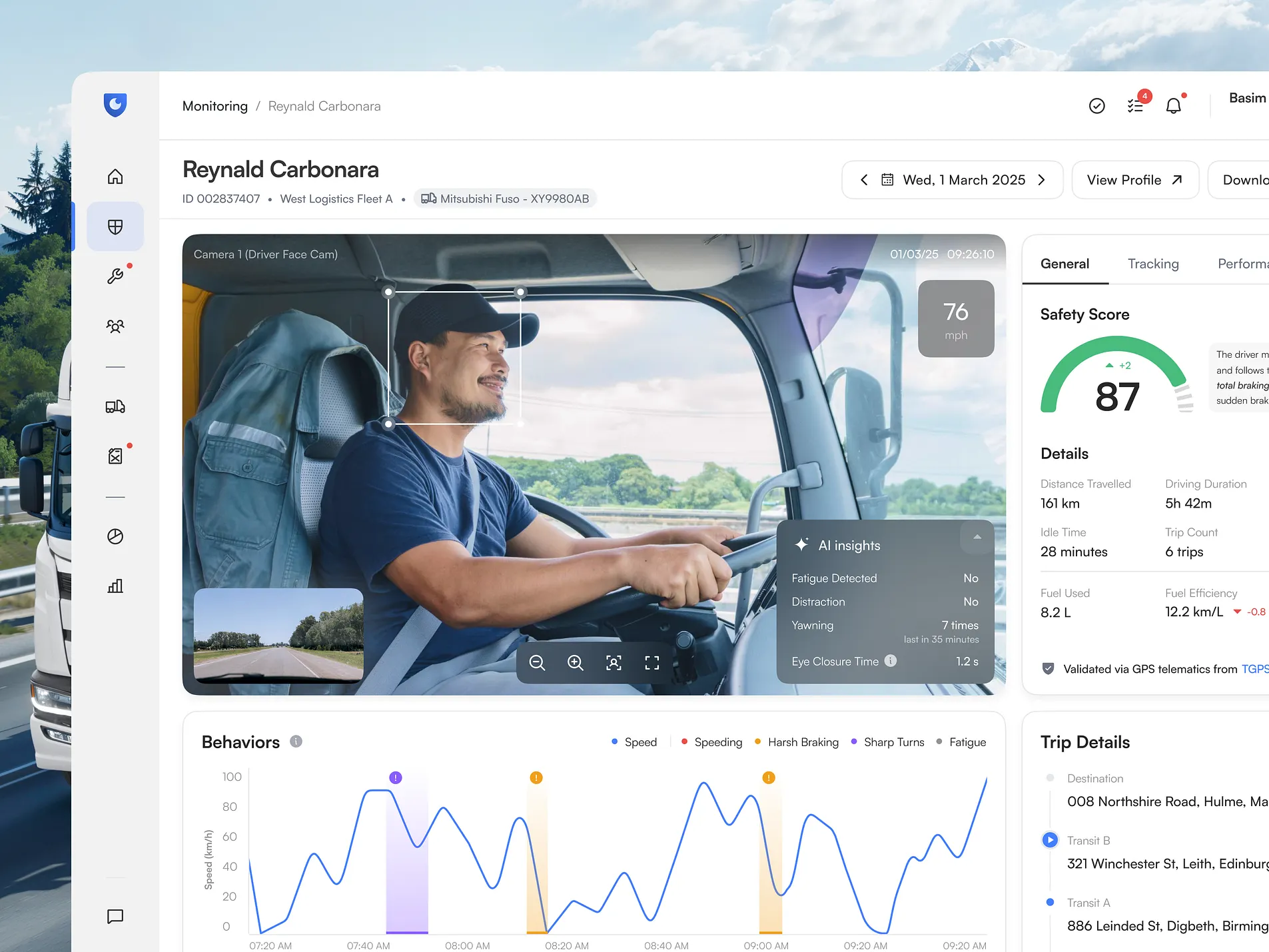Toggle the Fatigue legend item
This screenshot has width=1269, height=952.
(961, 742)
